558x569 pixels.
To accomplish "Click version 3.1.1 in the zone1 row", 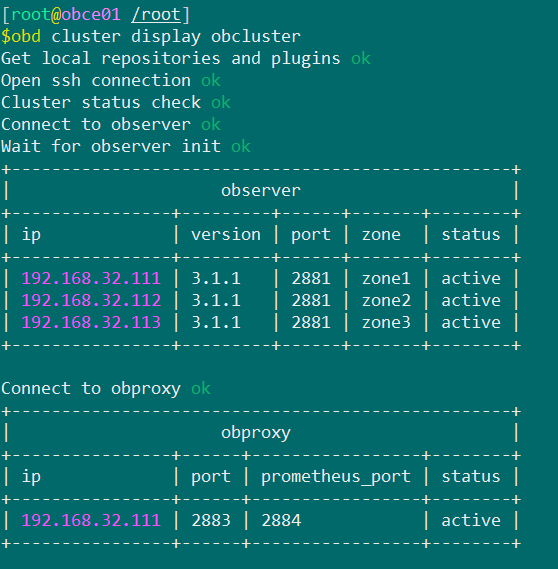I will click(216, 279).
